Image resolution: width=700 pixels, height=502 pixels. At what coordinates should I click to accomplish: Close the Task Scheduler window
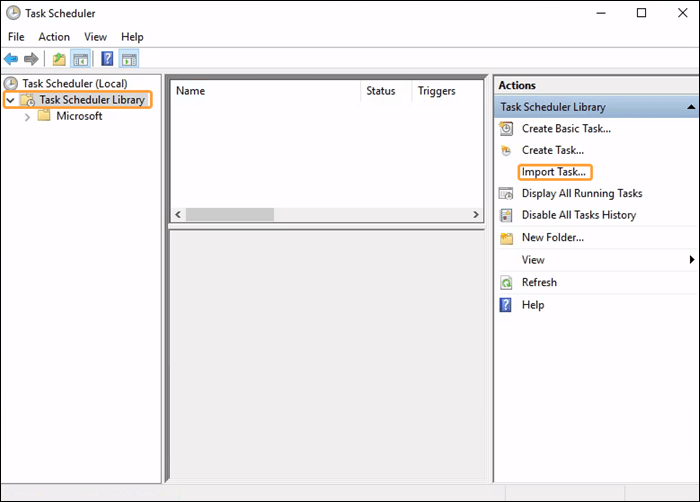click(x=683, y=13)
